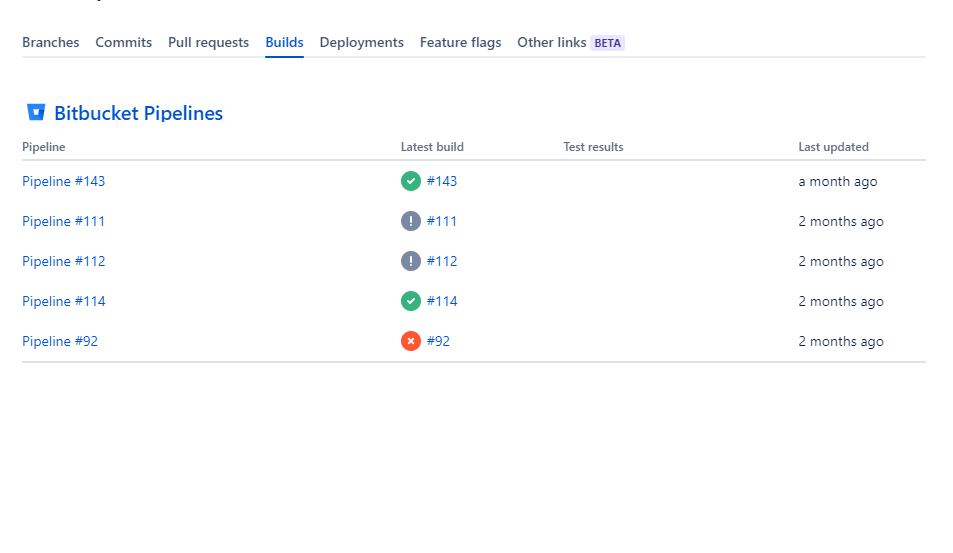The height and width of the screenshot is (553, 953).
Task: Select the Builds tab
Action: pos(284,43)
